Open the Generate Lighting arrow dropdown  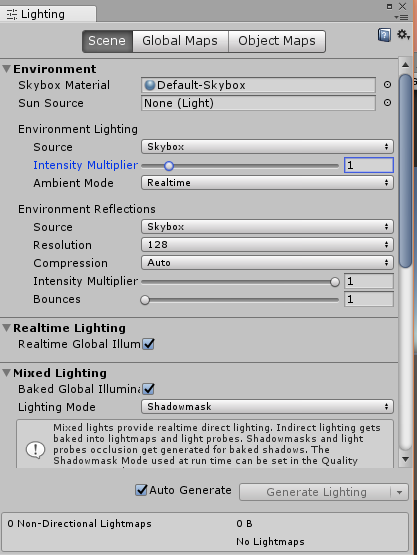click(x=400, y=492)
